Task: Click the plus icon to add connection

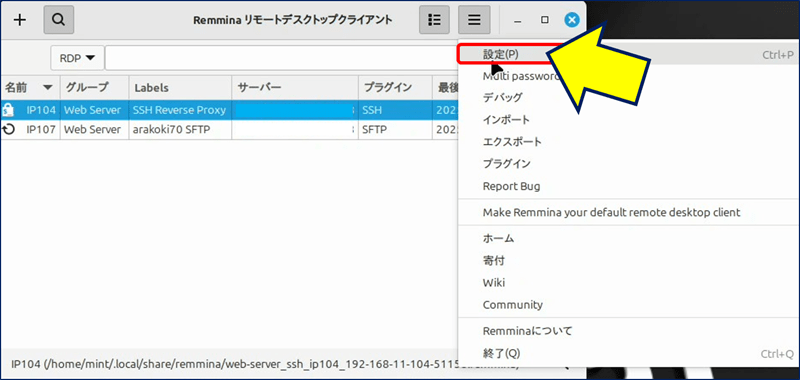Action: (19, 20)
